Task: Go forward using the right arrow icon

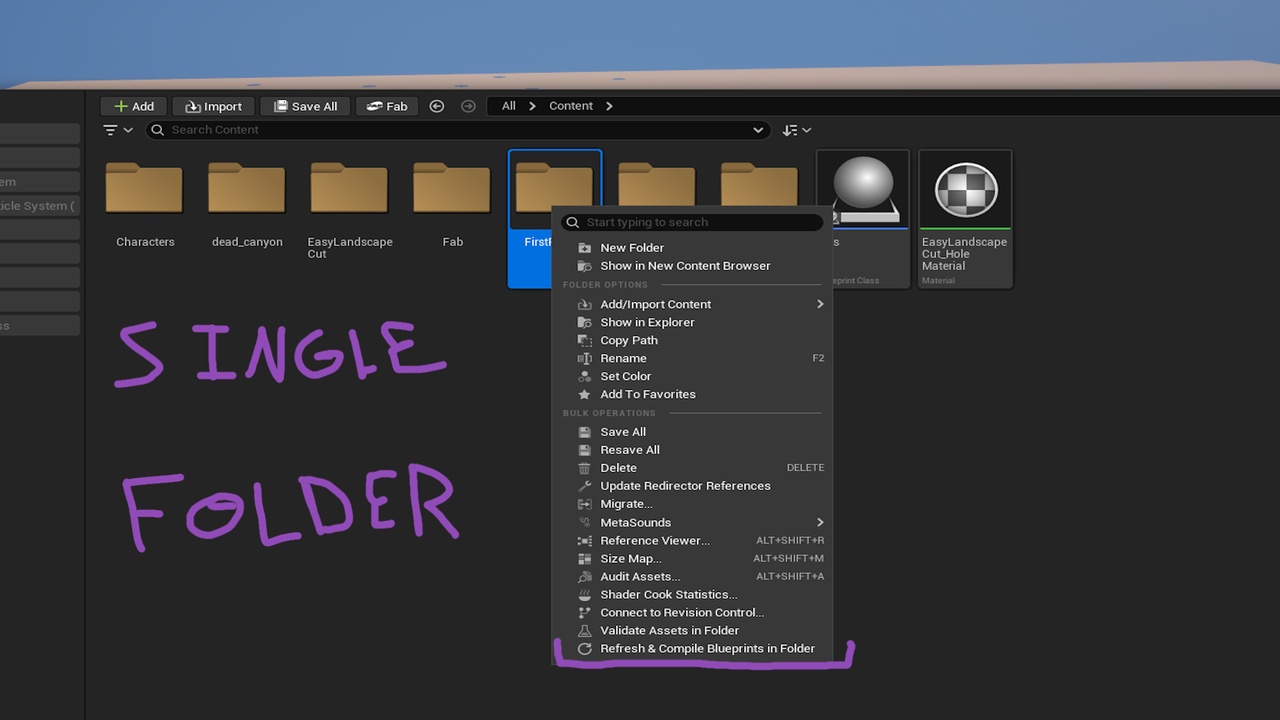Action: tap(468, 106)
